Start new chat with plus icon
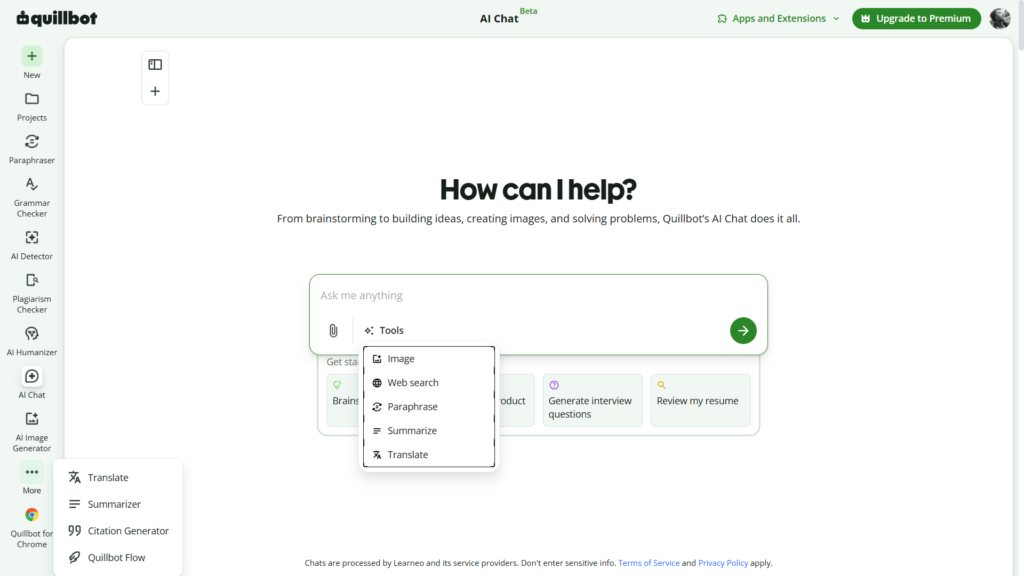The height and width of the screenshot is (576, 1024). click(x=155, y=91)
